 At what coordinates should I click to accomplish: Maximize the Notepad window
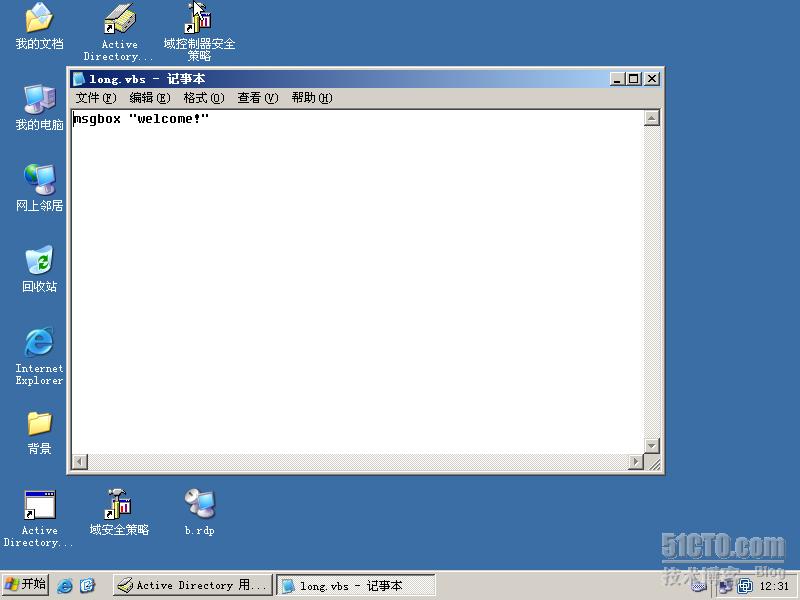(x=634, y=79)
